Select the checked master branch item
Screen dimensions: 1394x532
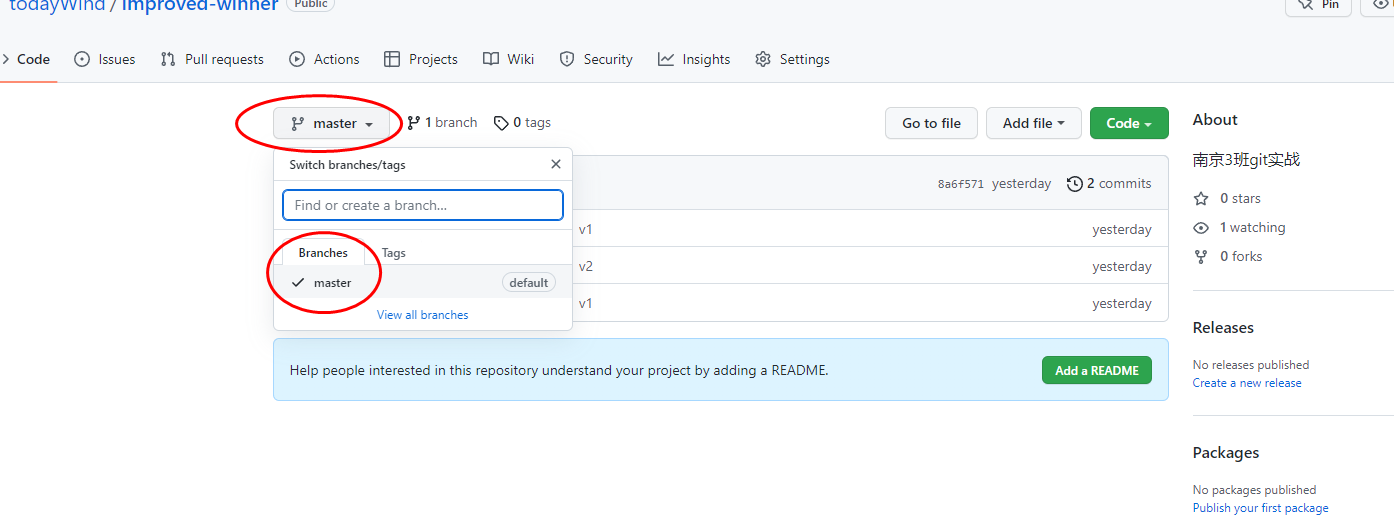(333, 283)
